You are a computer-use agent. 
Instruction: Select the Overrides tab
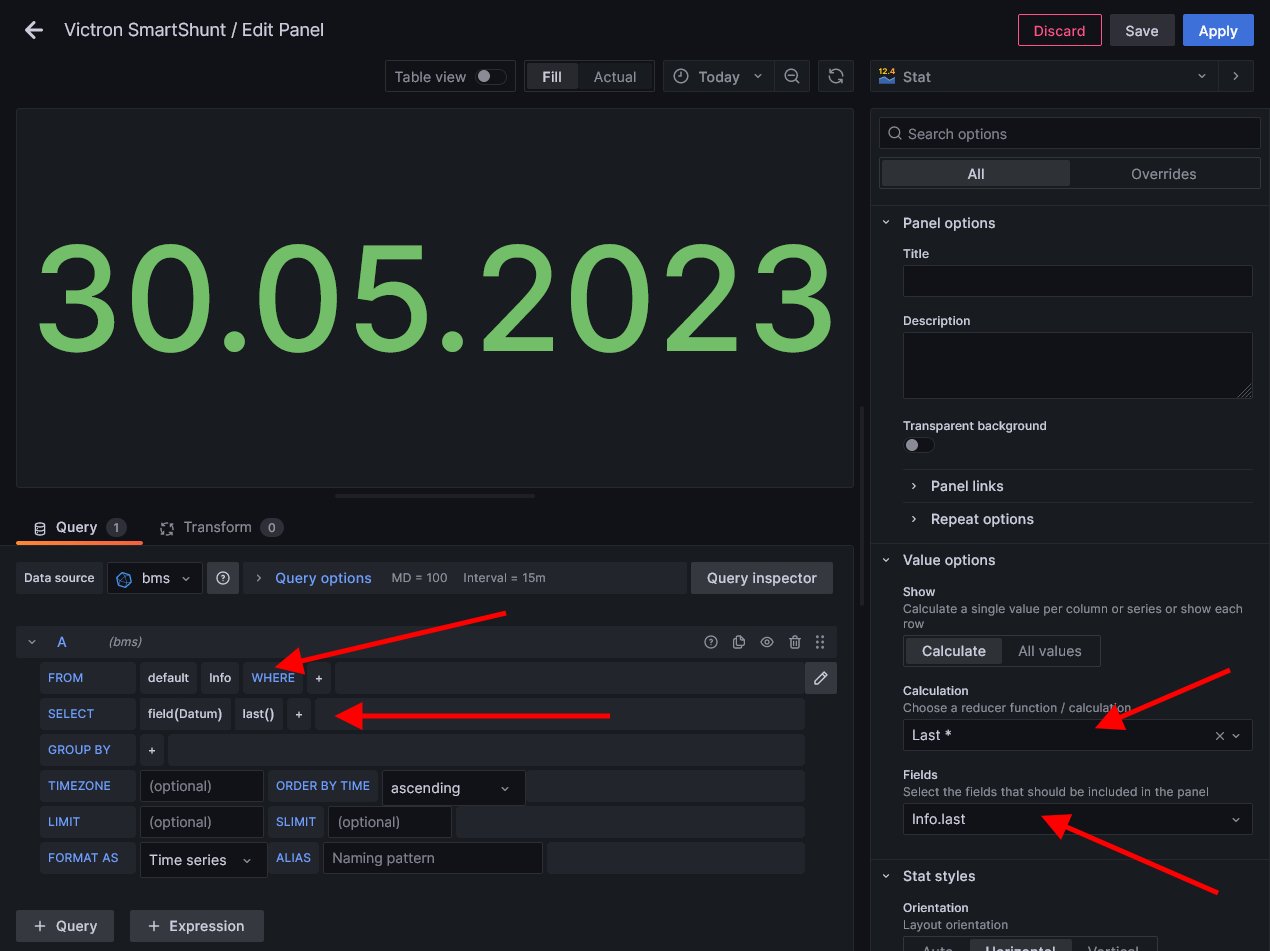[x=1163, y=174]
